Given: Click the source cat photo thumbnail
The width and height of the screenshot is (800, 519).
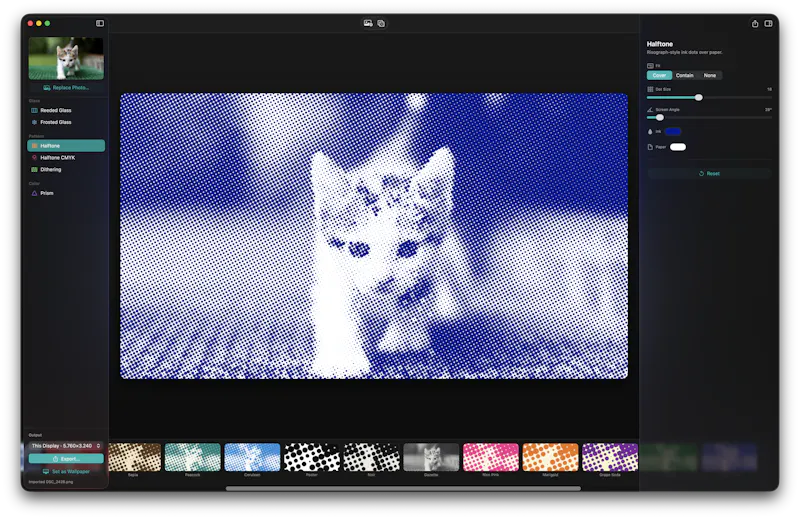Looking at the screenshot, I should coord(66,58).
